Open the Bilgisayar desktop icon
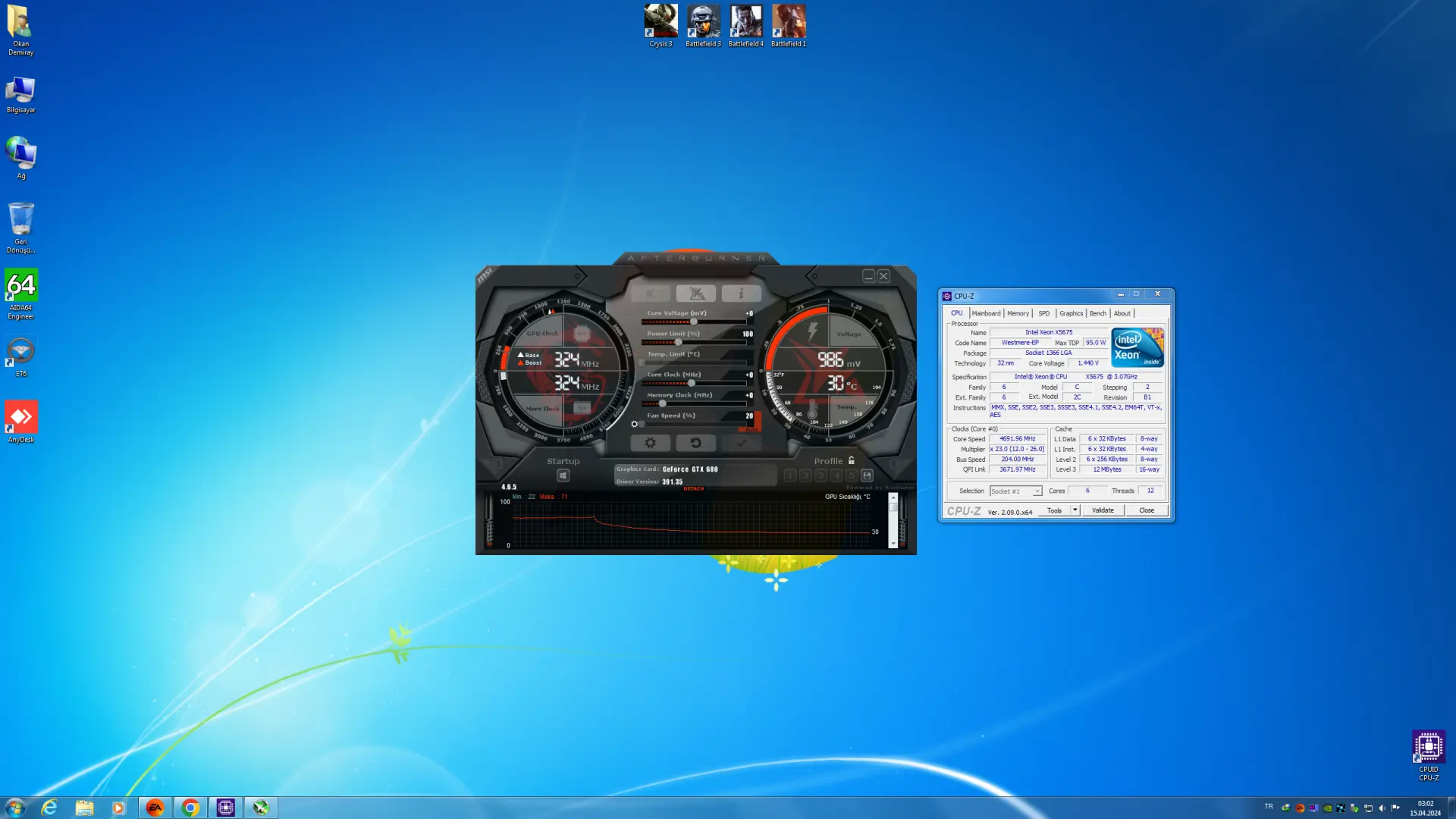The height and width of the screenshot is (819, 1456). 20,95
